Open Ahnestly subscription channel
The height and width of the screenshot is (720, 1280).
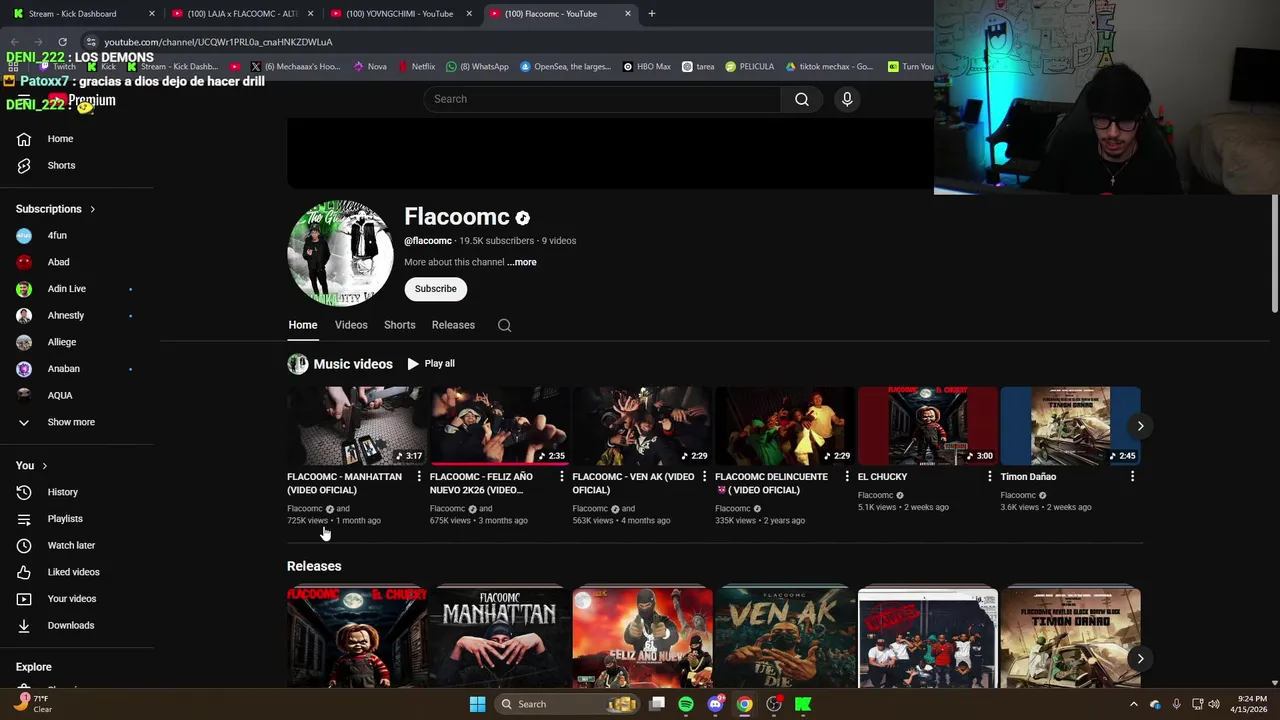coord(65,315)
